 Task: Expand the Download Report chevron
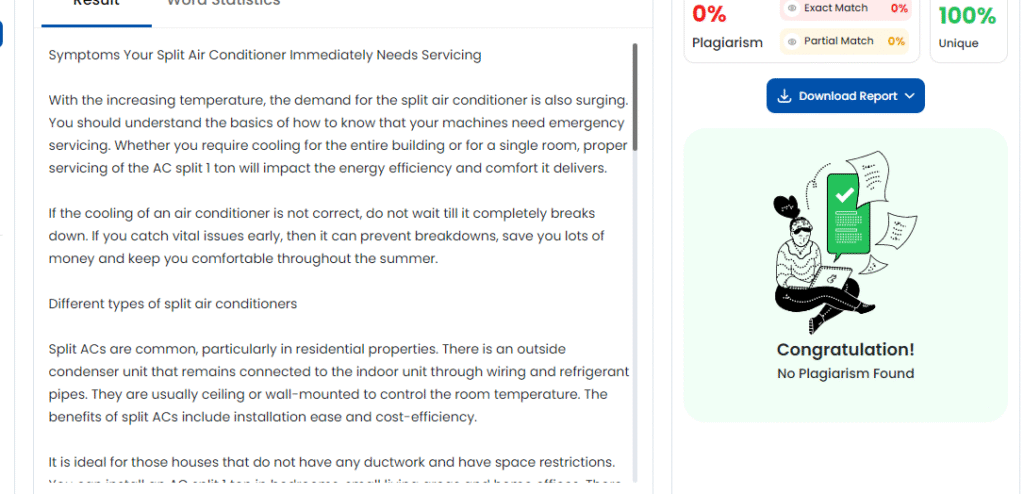(909, 96)
